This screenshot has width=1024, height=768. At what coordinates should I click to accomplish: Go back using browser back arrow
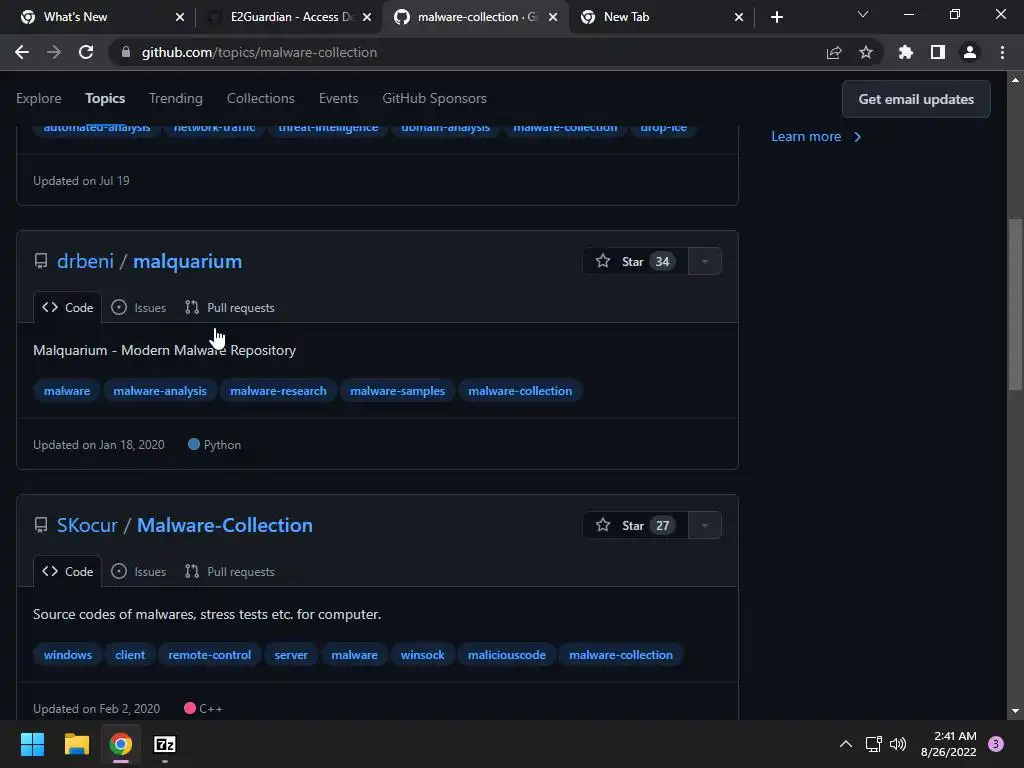[x=22, y=52]
